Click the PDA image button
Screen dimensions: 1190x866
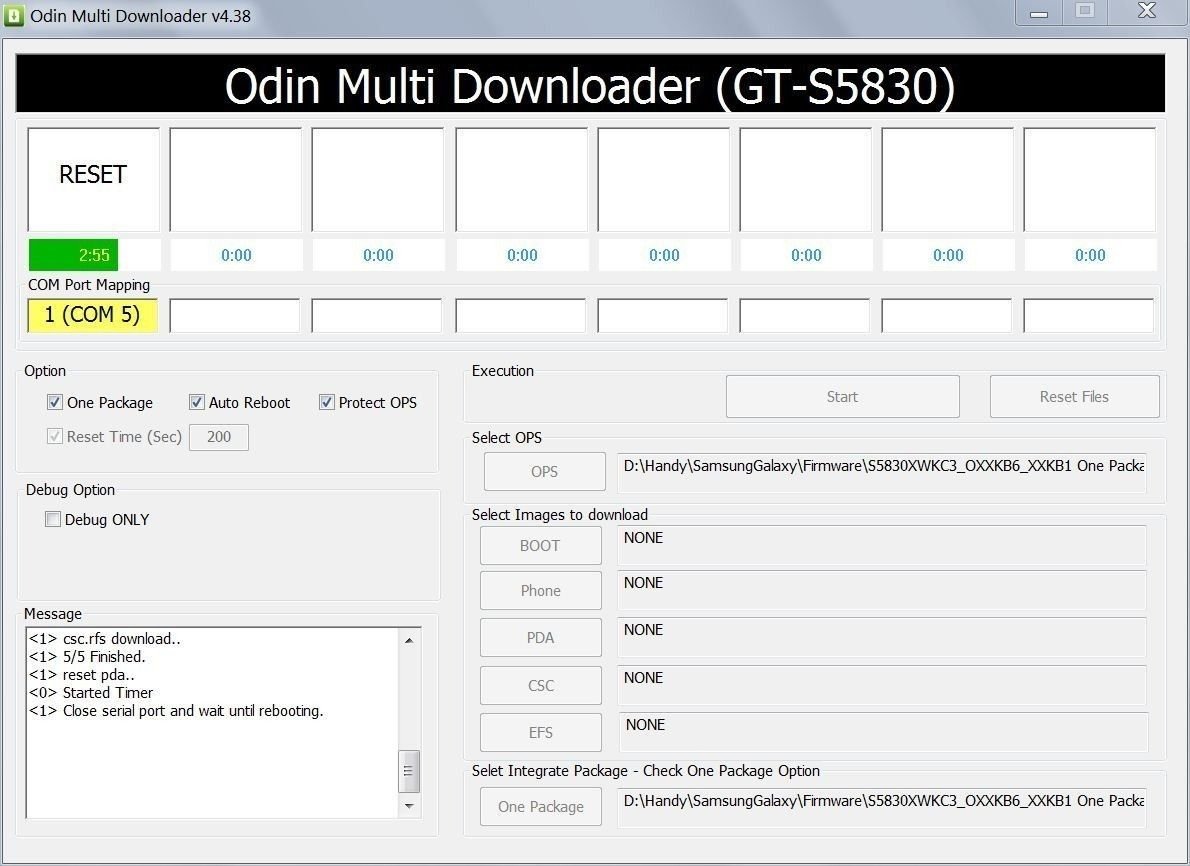[540, 638]
